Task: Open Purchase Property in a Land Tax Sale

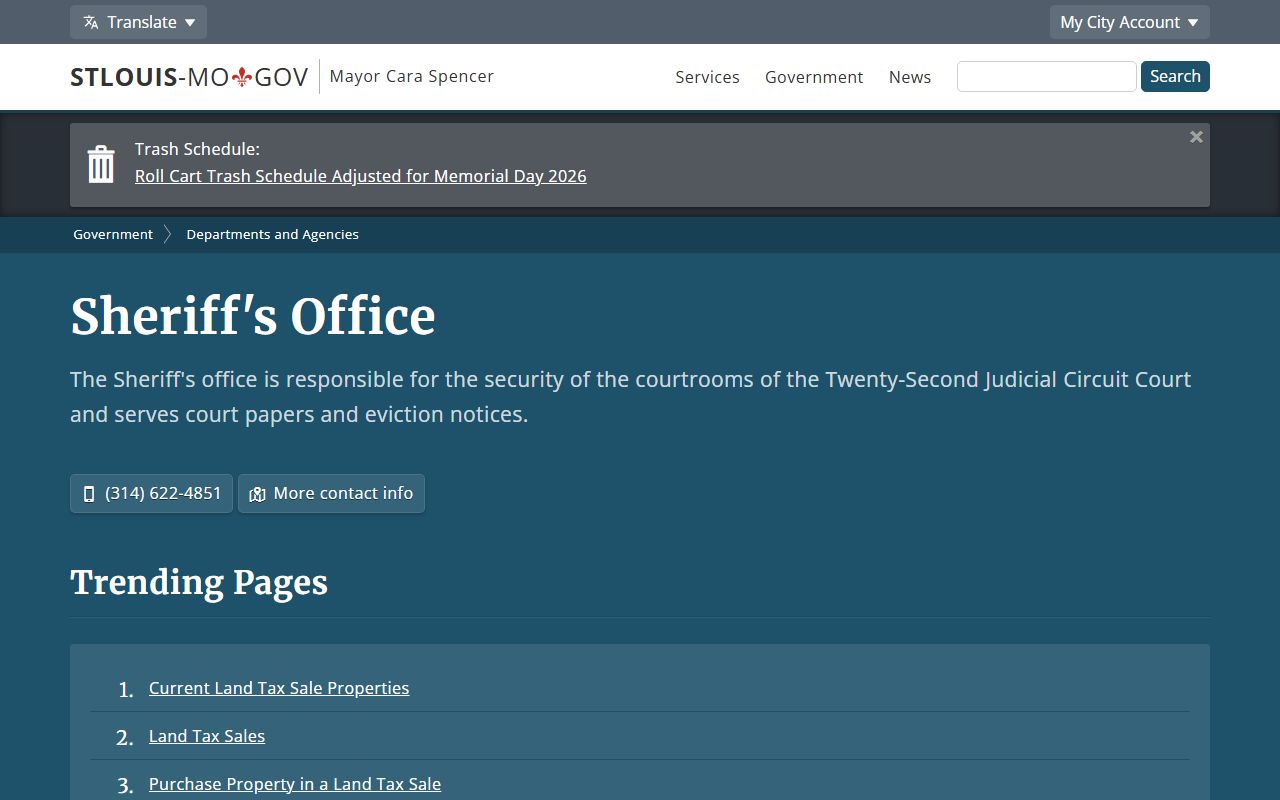Action: point(295,784)
